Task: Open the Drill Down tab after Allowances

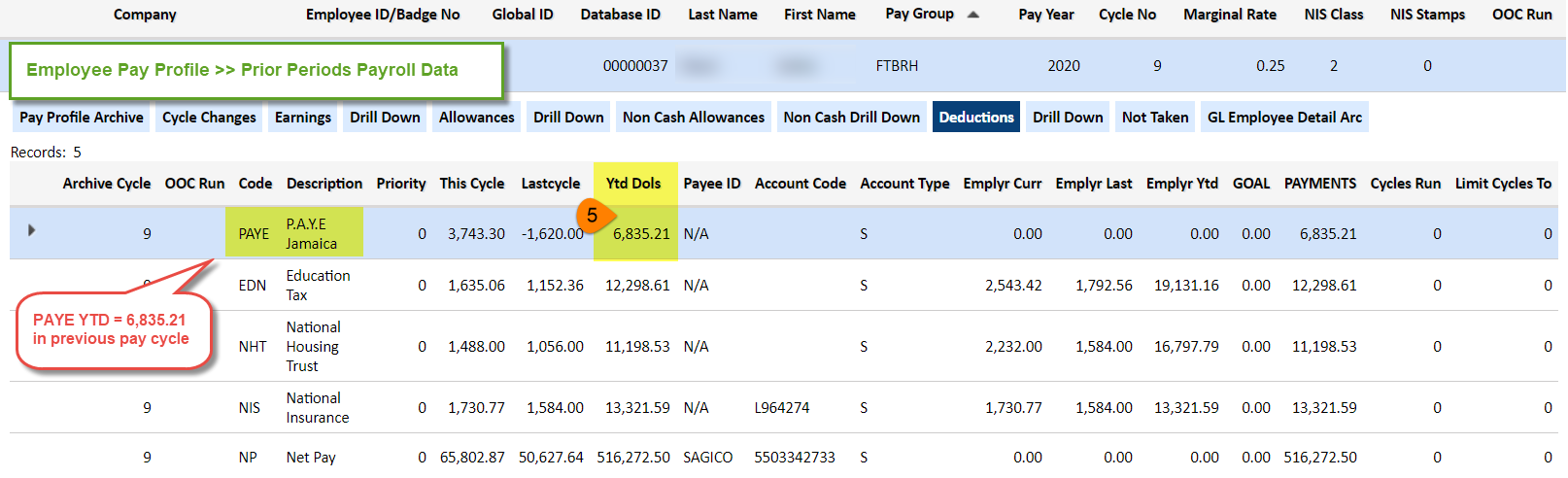Action: click(x=568, y=118)
